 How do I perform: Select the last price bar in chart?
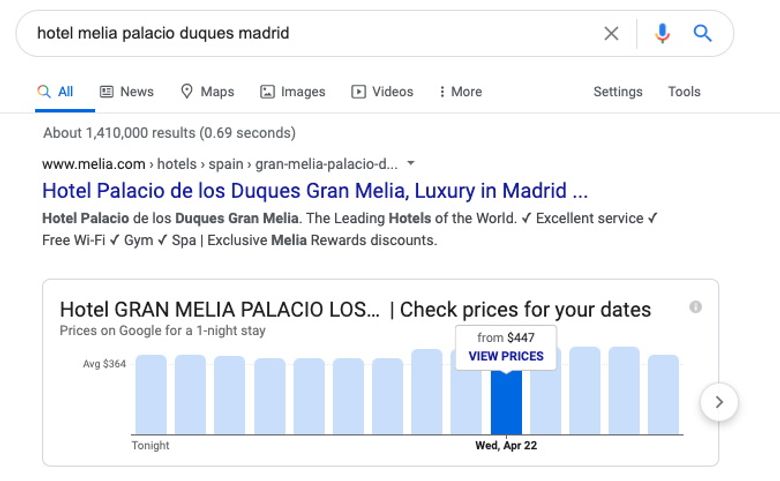(664, 394)
